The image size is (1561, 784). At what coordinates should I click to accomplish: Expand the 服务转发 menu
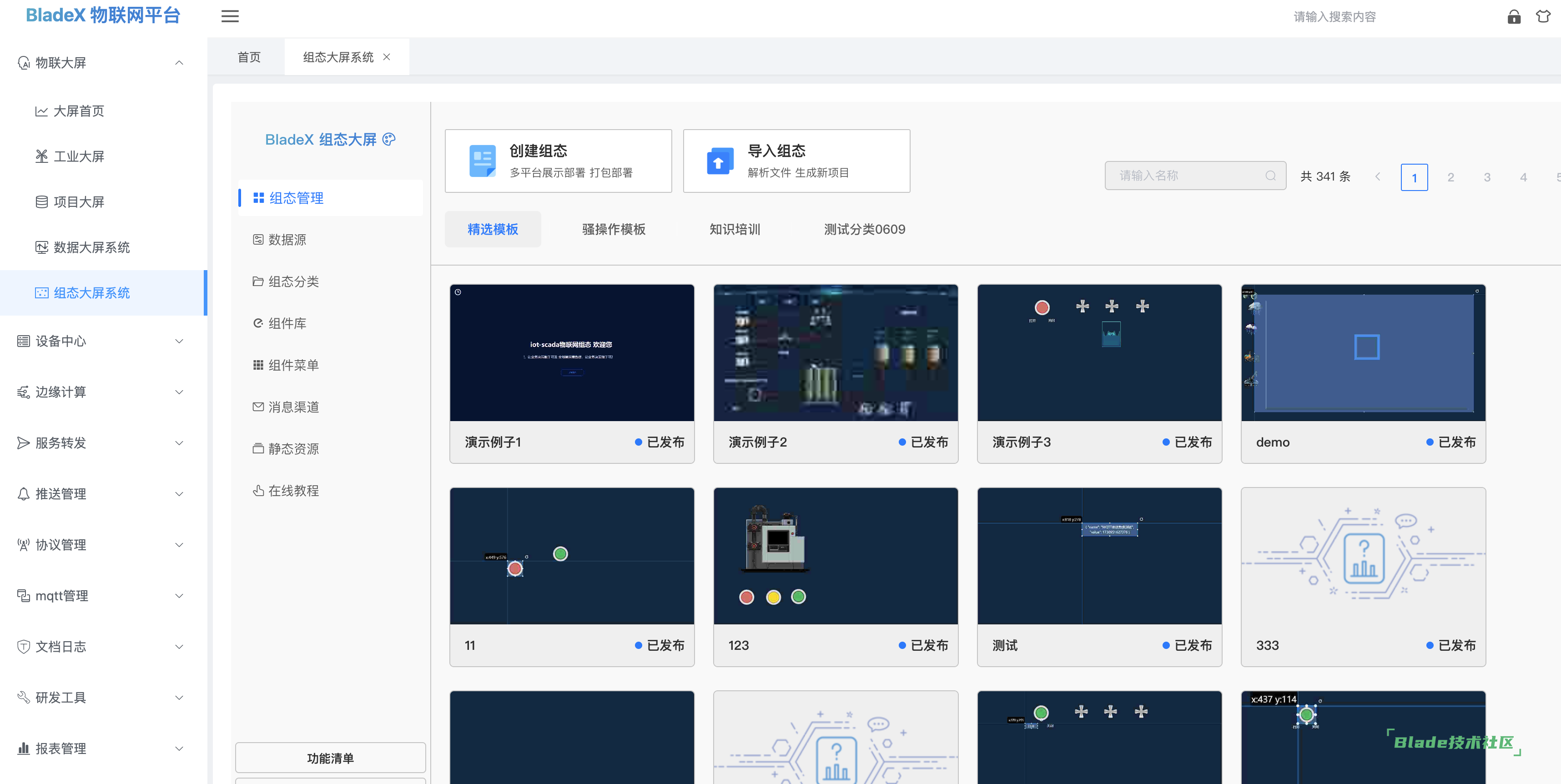coord(179,443)
